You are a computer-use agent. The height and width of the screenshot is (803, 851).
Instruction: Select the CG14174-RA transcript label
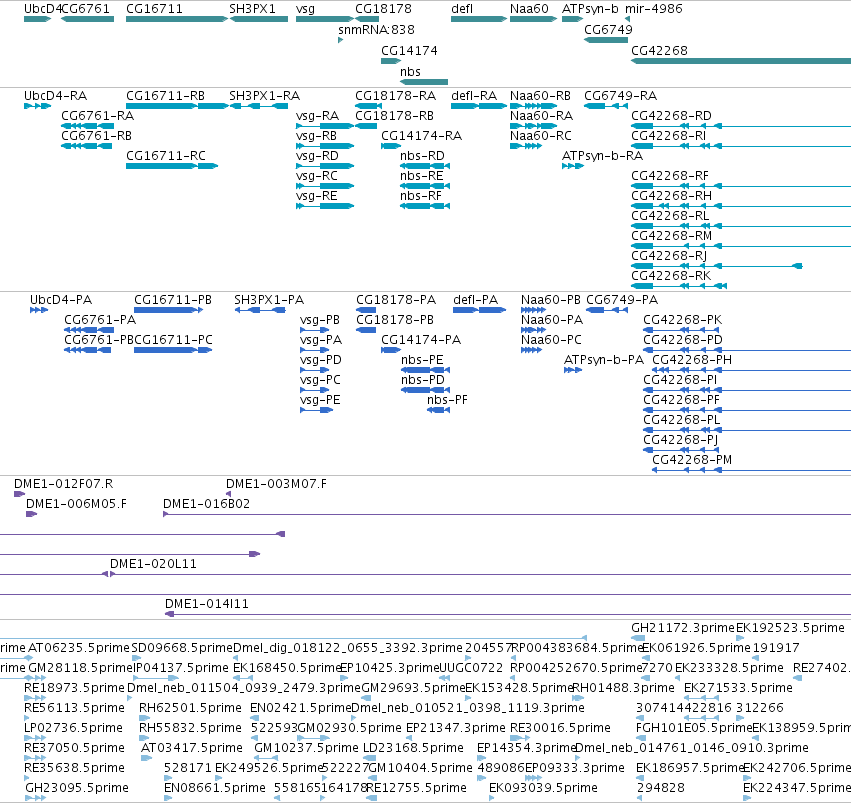pyautogui.click(x=422, y=136)
